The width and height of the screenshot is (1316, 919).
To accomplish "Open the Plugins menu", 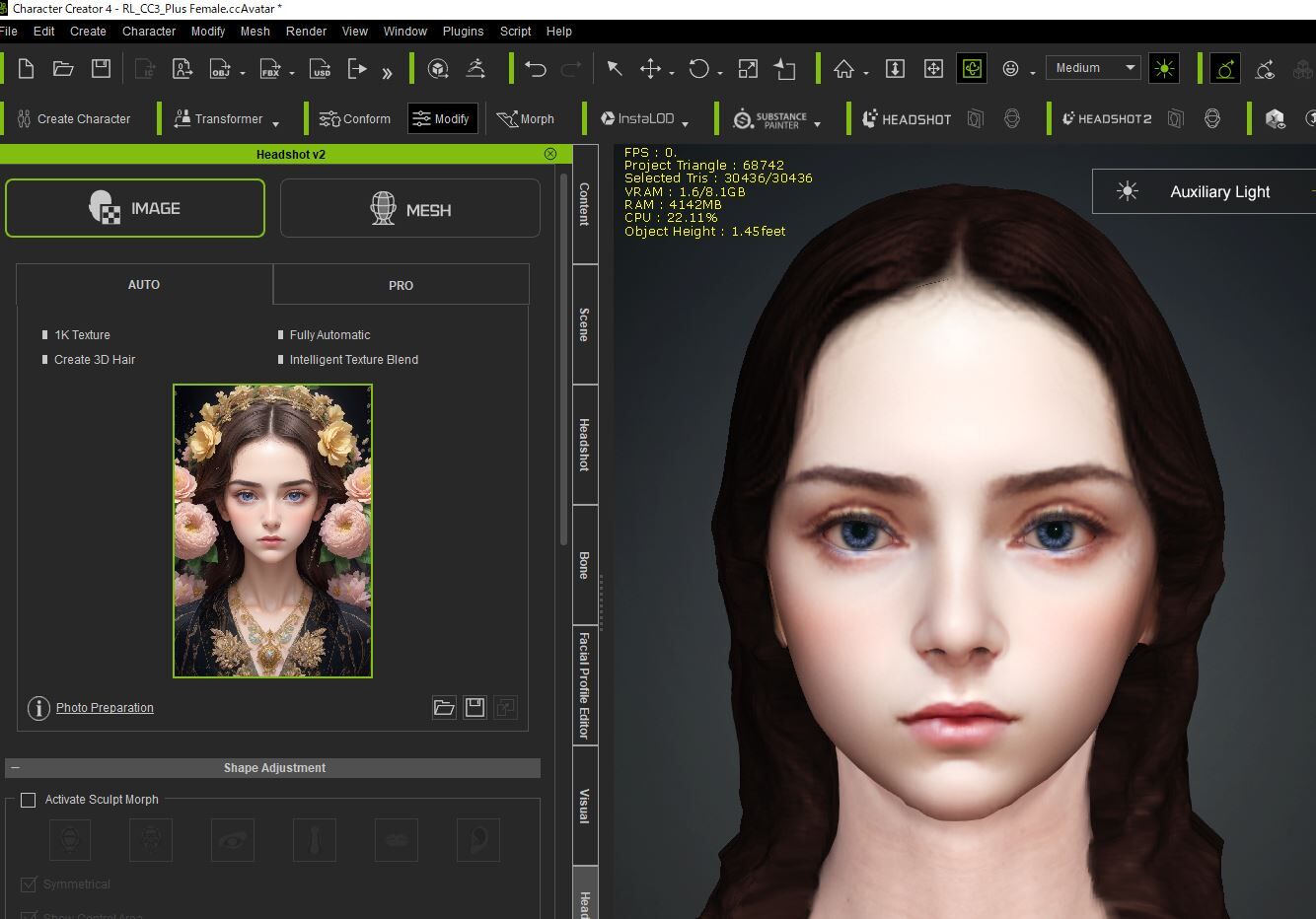I will [463, 31].
